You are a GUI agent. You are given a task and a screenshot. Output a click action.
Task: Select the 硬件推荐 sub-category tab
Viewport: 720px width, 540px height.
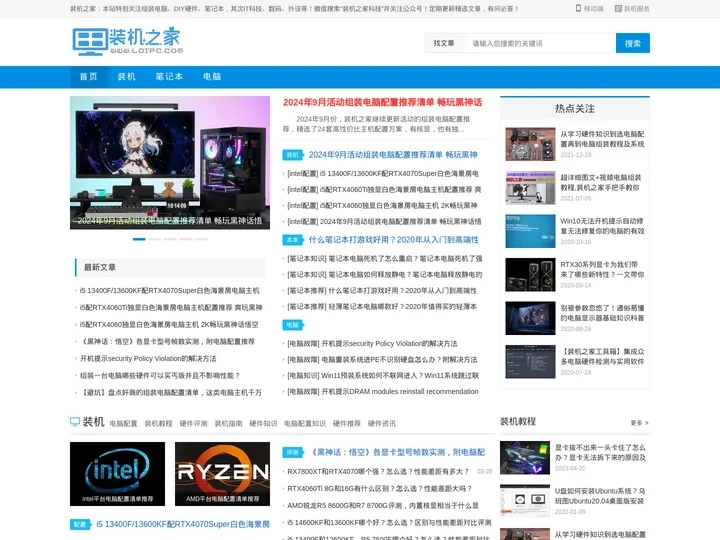tap(347, 423)
